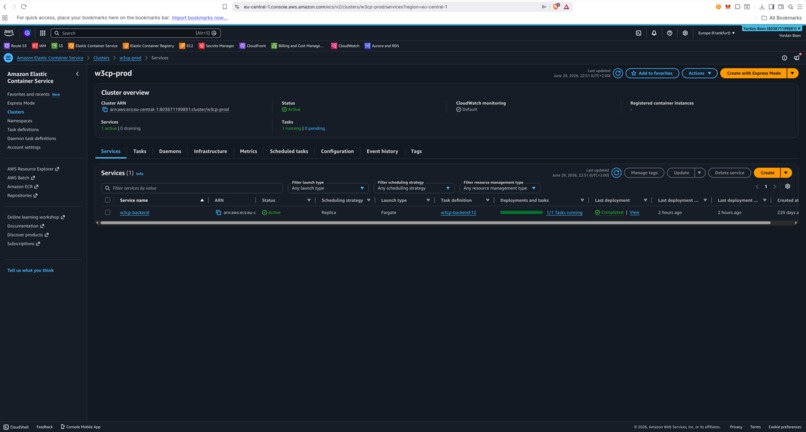806x432 pixels.
Task: Switch to the Metrics tab
Action: point(248,152)
